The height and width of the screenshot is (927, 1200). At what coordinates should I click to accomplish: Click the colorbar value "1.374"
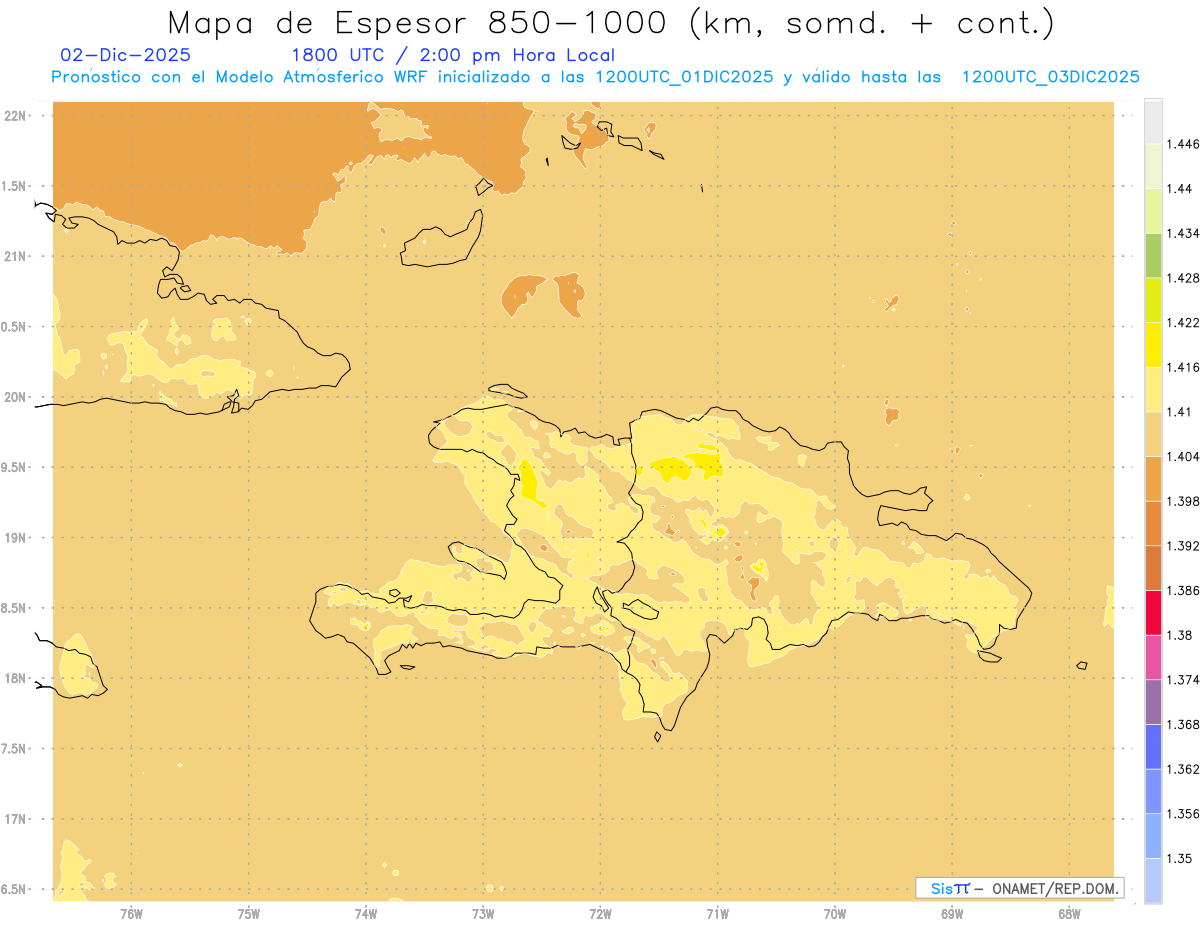(x=1183, y=680)
